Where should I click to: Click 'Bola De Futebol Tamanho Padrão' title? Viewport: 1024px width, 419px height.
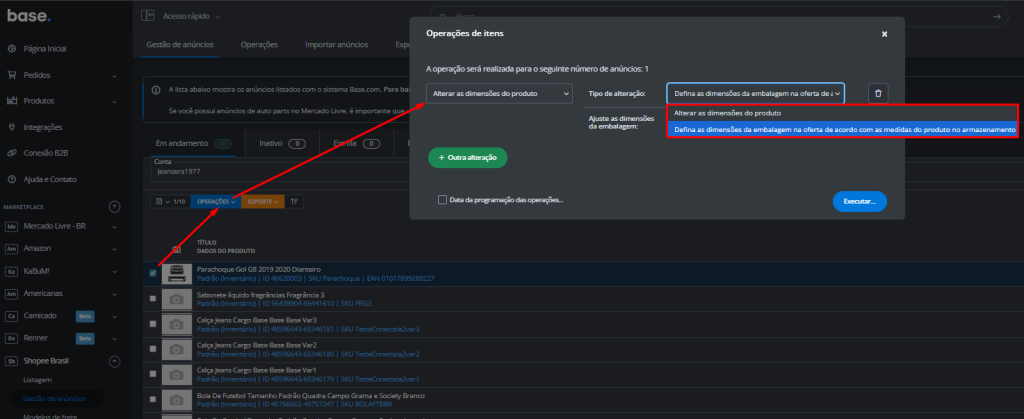(x=311, y=396)
